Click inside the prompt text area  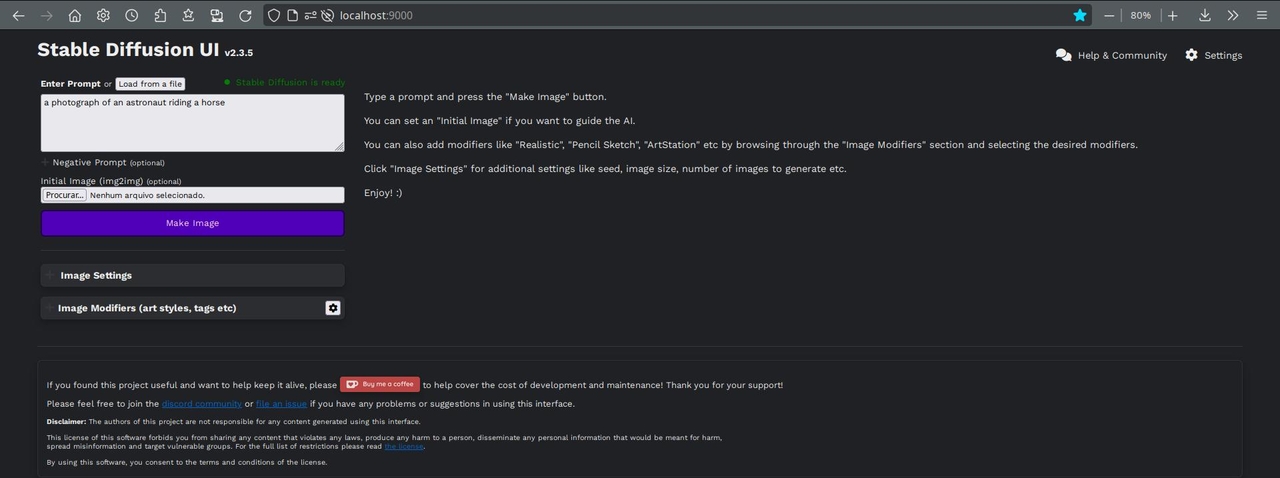pos(192,123)
